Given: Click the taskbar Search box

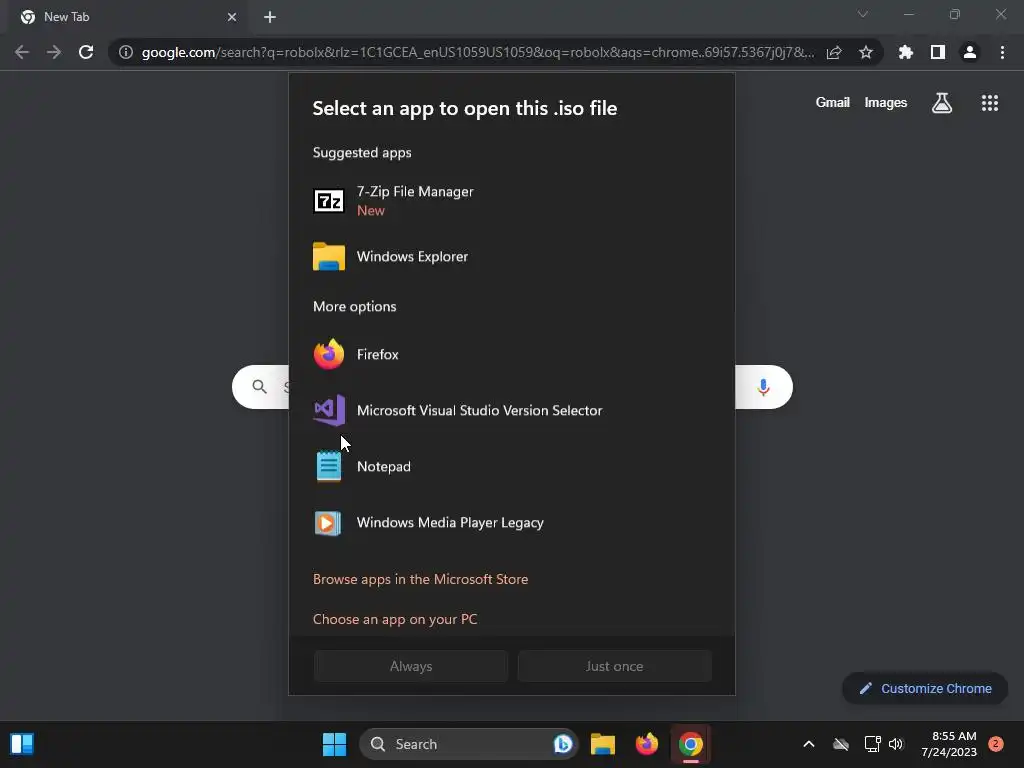Looking at the screenshot, I should coord(469,744).
